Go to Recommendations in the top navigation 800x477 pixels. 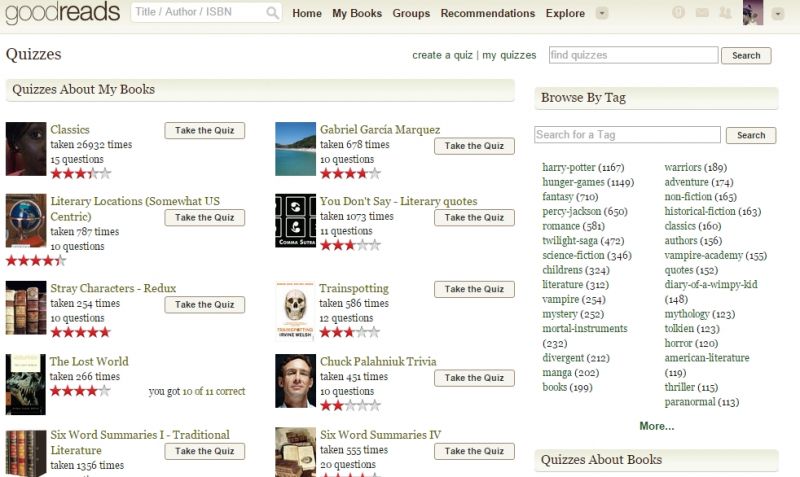tap(487, 13)
